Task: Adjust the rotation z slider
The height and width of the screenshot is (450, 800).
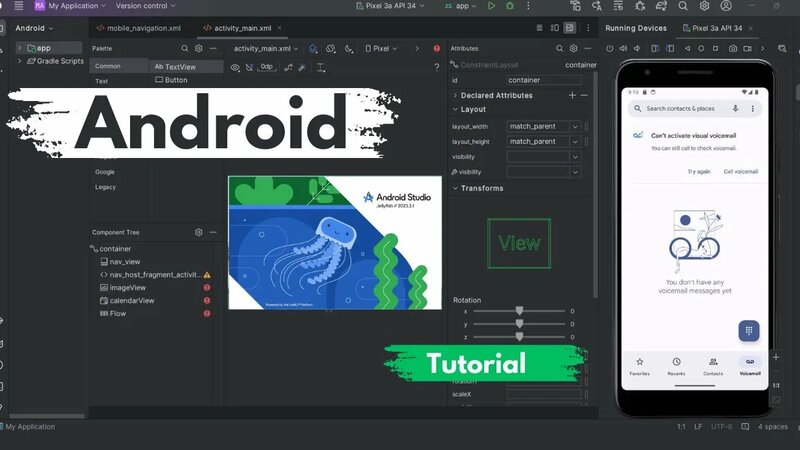Action: pyautogui.click(x=519, y=337)
